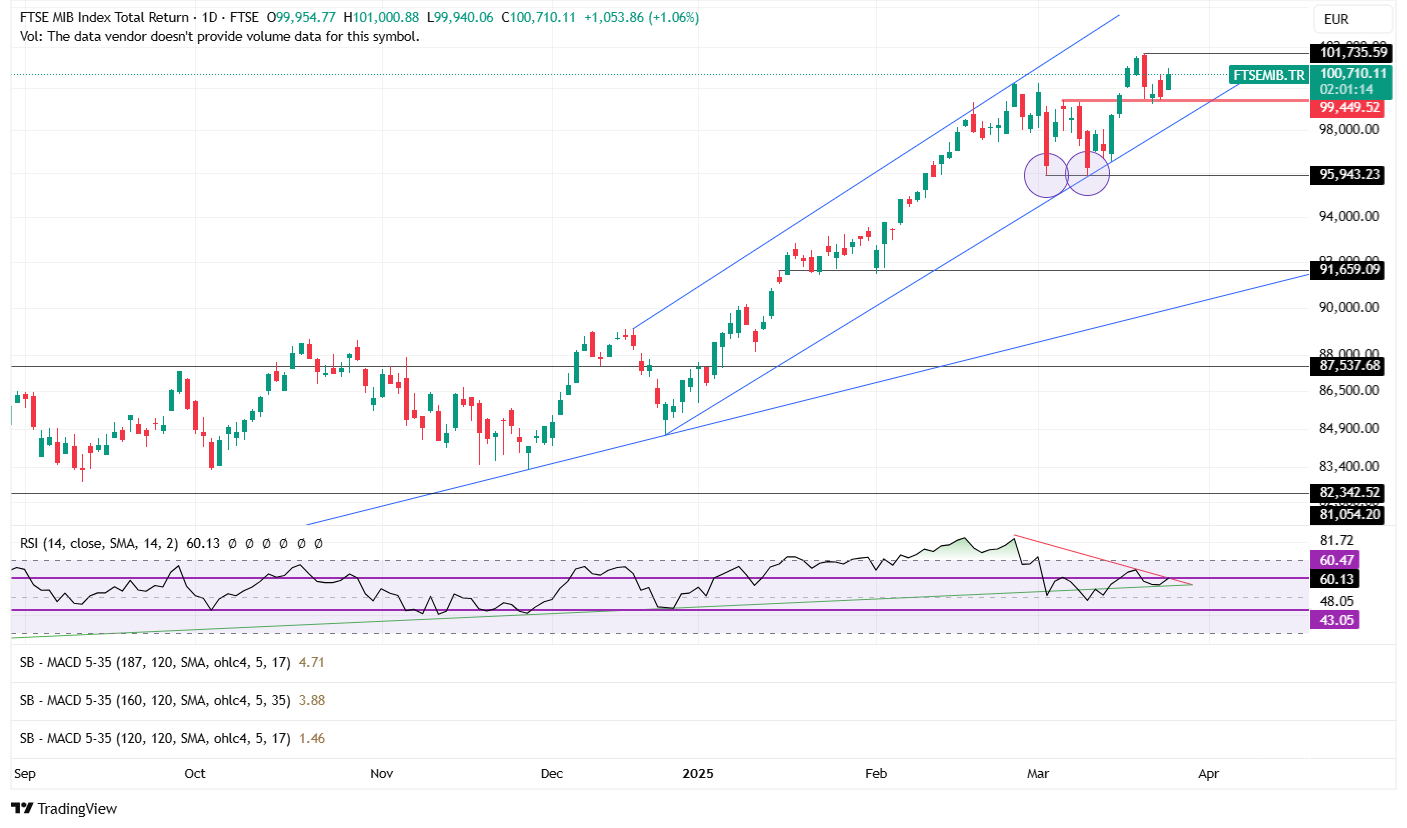Screen dimensions: 1407x828
Task: Click the Oct label on time axis
Action: point(195,774)
